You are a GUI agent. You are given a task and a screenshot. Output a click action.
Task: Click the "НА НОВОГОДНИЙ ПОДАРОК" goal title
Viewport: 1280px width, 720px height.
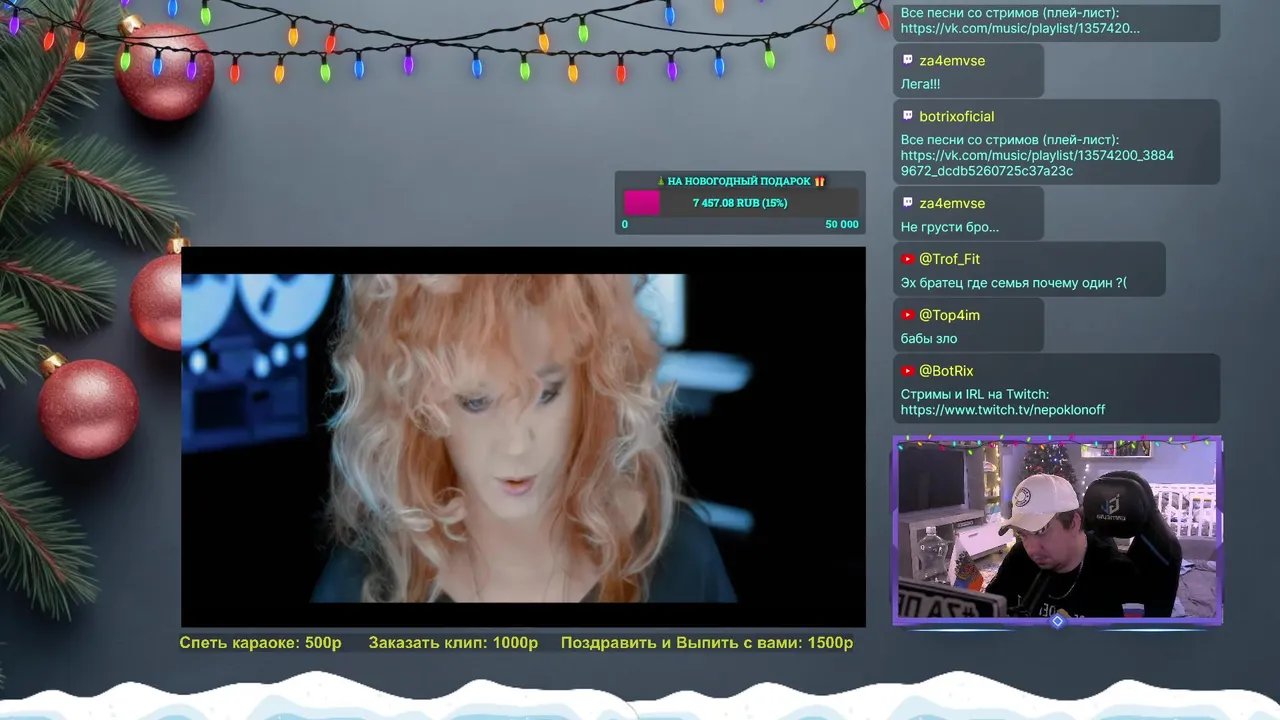click(x=739, y=181)
